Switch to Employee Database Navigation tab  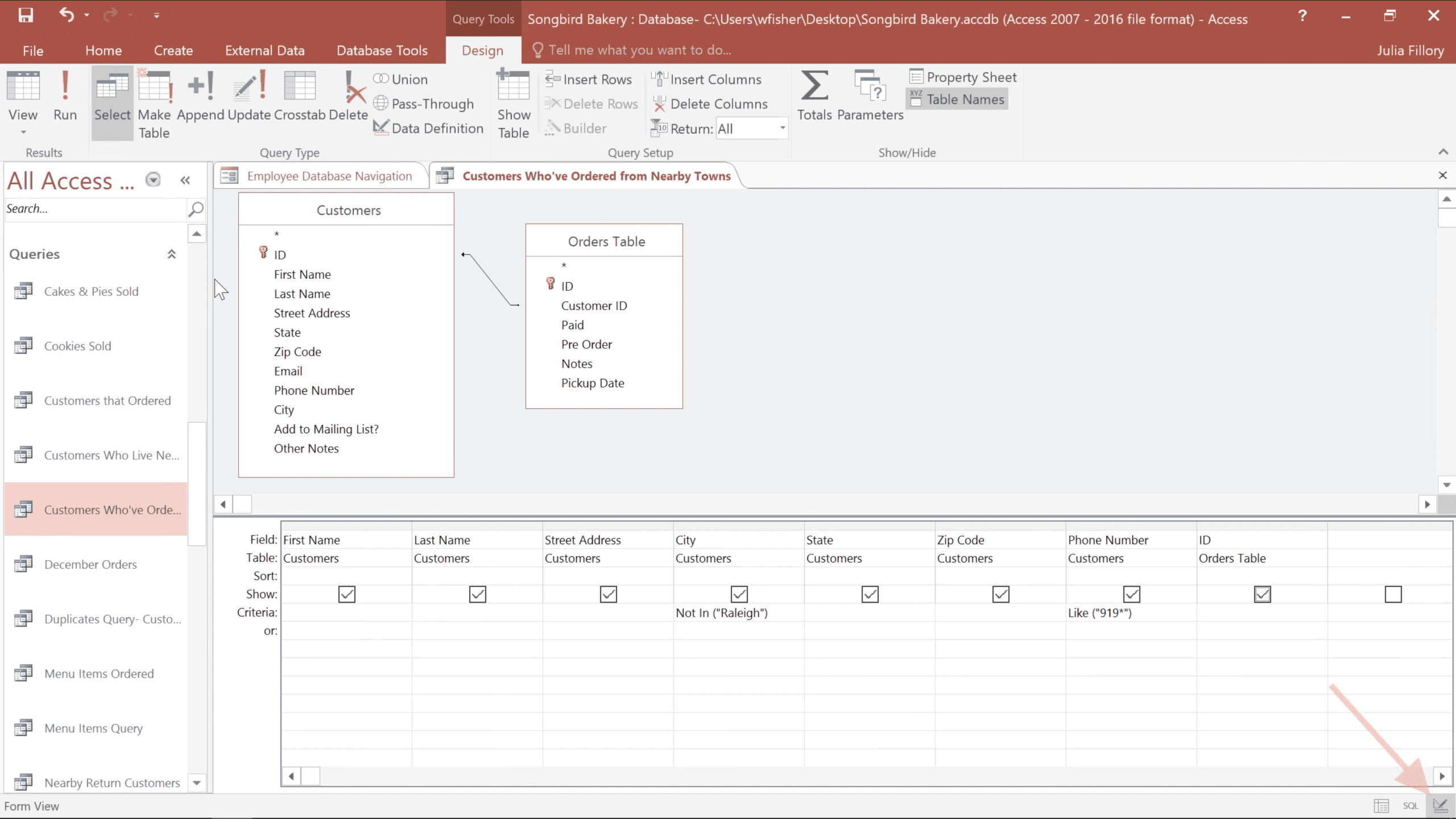pos(329,176)
